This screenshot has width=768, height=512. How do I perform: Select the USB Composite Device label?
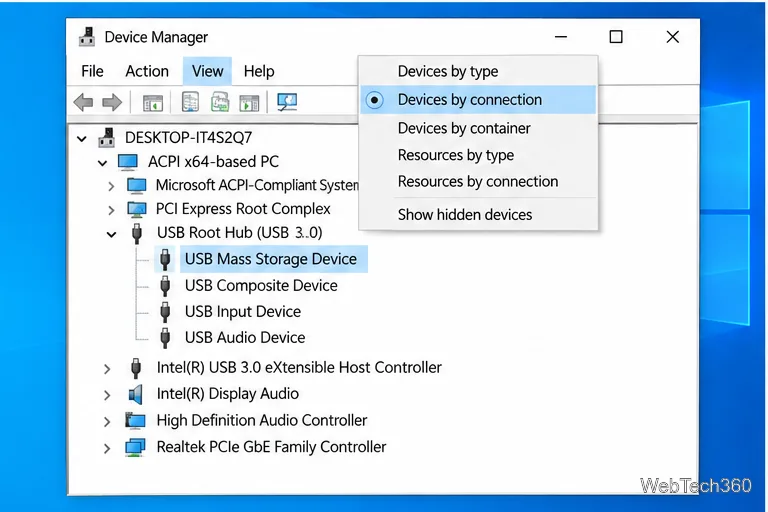[x=261, y=286]
